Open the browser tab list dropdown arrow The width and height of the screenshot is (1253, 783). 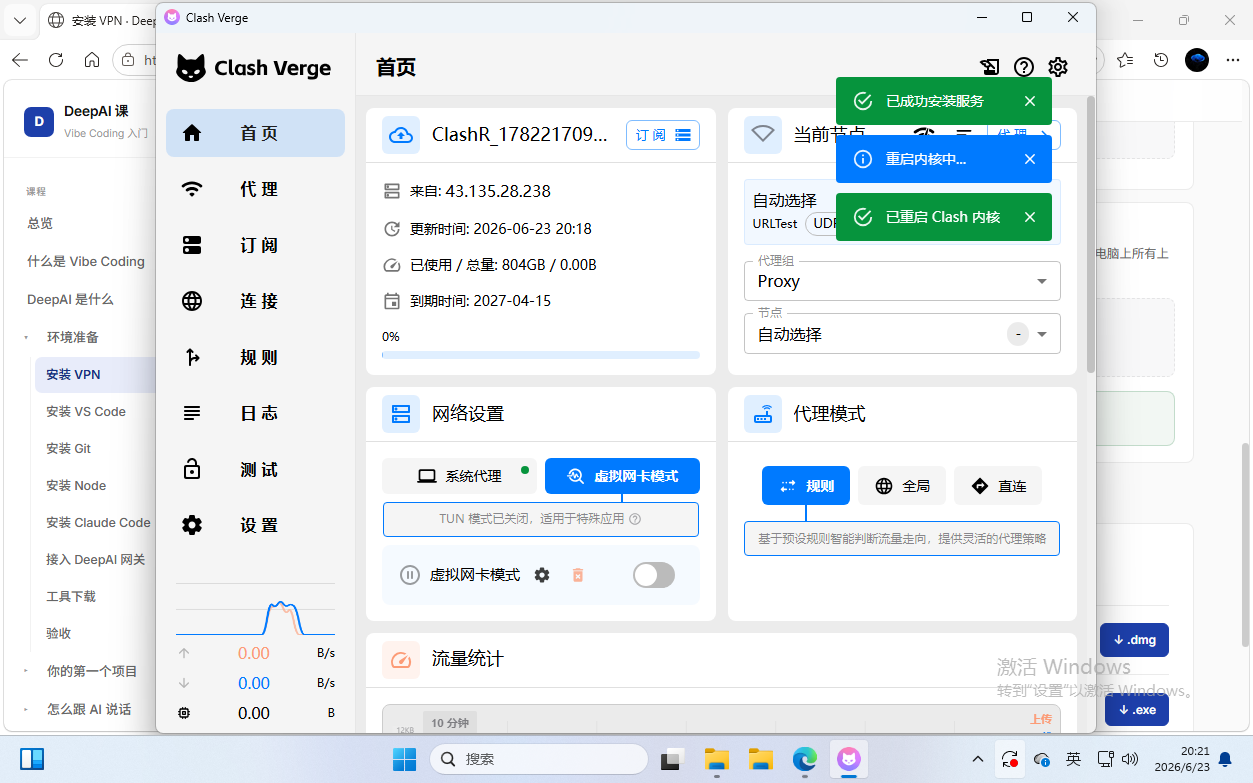click(x=19, y=20)
